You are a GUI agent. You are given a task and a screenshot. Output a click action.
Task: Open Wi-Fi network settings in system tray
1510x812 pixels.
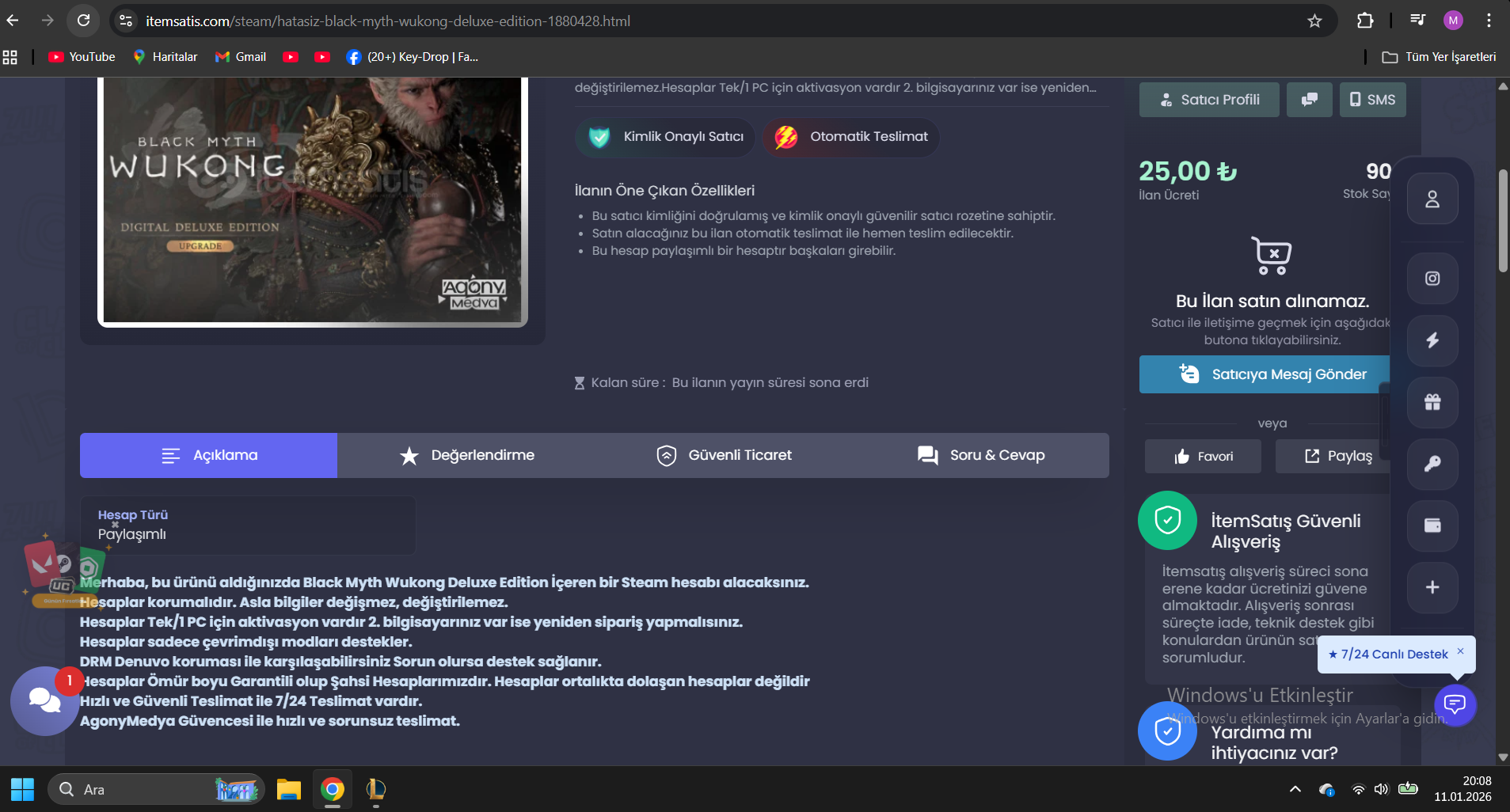click(1358, 789)
